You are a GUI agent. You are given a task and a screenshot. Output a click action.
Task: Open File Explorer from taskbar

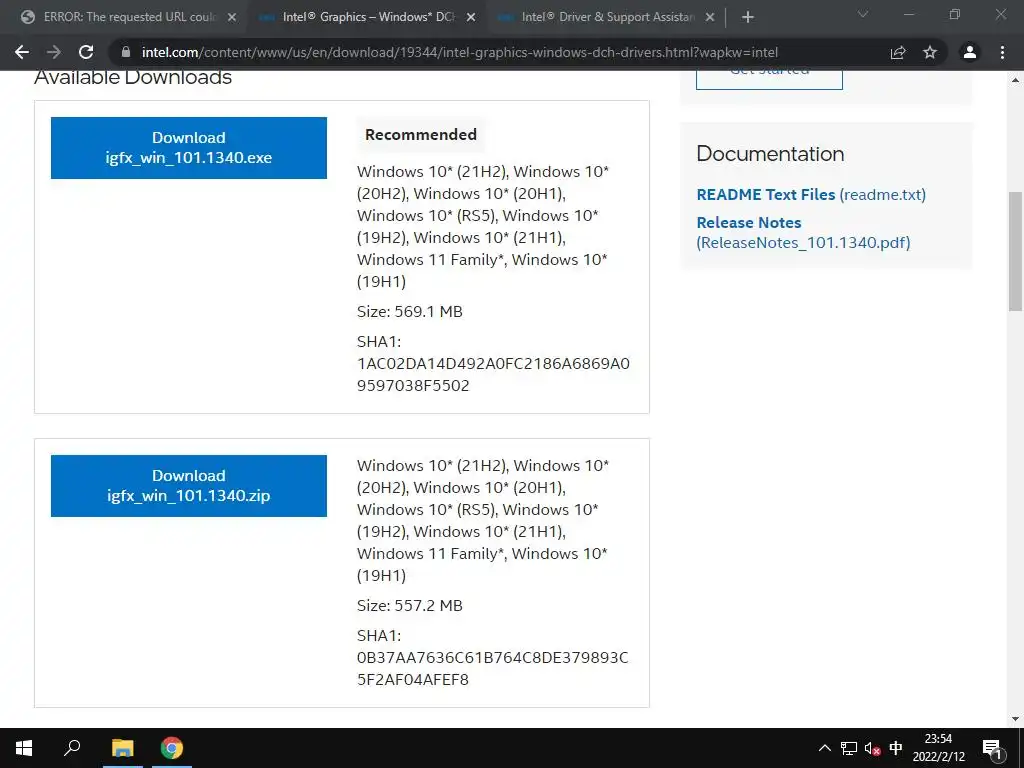pos(122,748)
